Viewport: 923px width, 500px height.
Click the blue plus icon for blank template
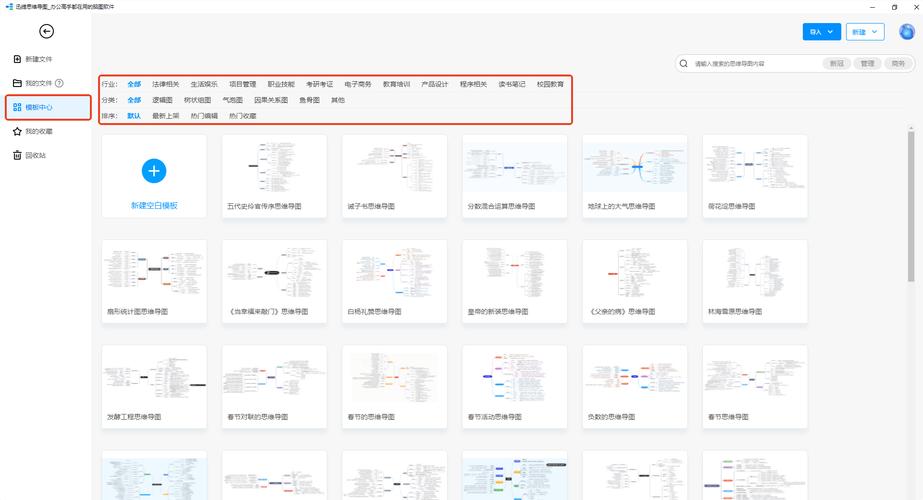154,171
